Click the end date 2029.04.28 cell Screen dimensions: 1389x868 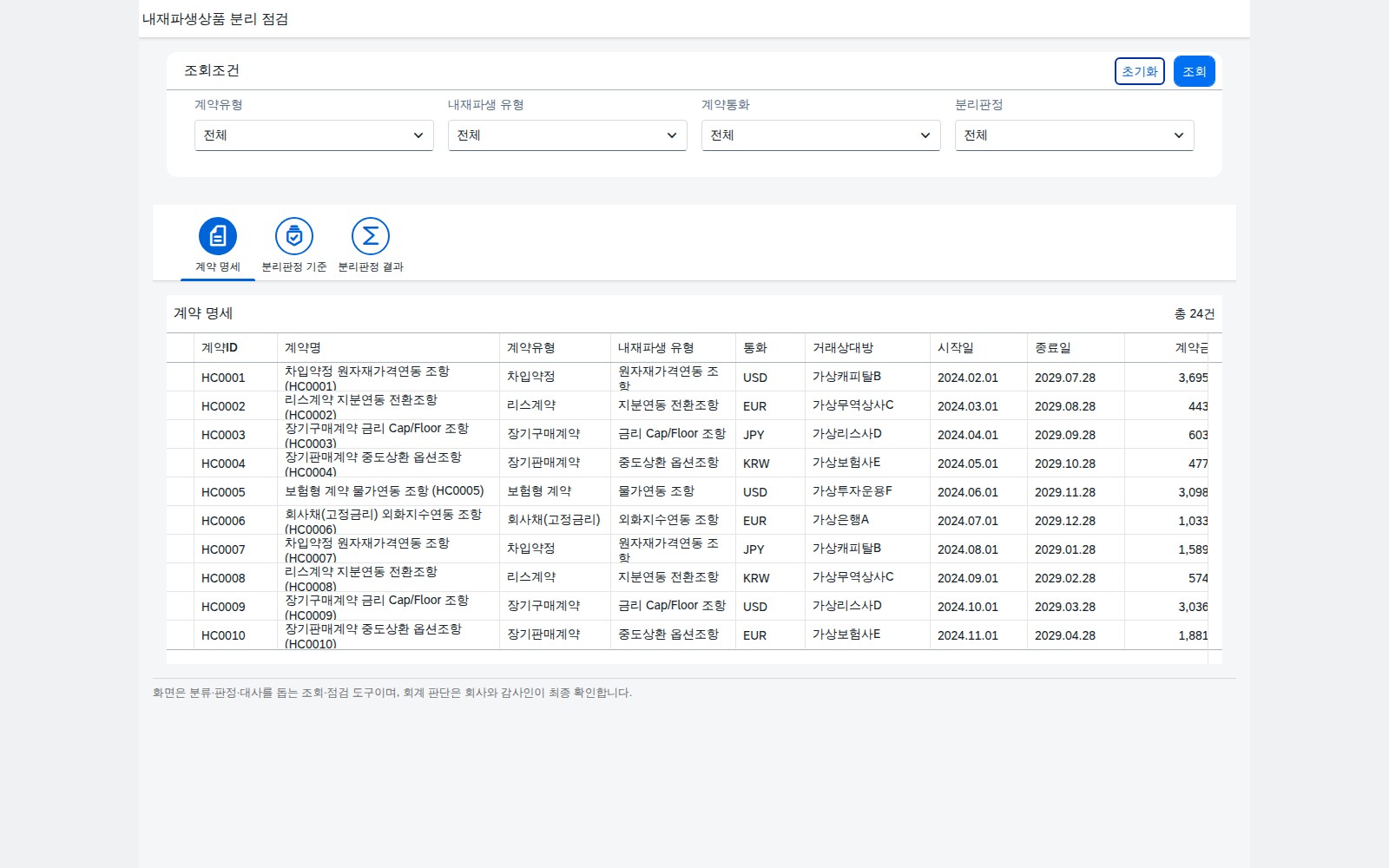[x=1076, y=635]
